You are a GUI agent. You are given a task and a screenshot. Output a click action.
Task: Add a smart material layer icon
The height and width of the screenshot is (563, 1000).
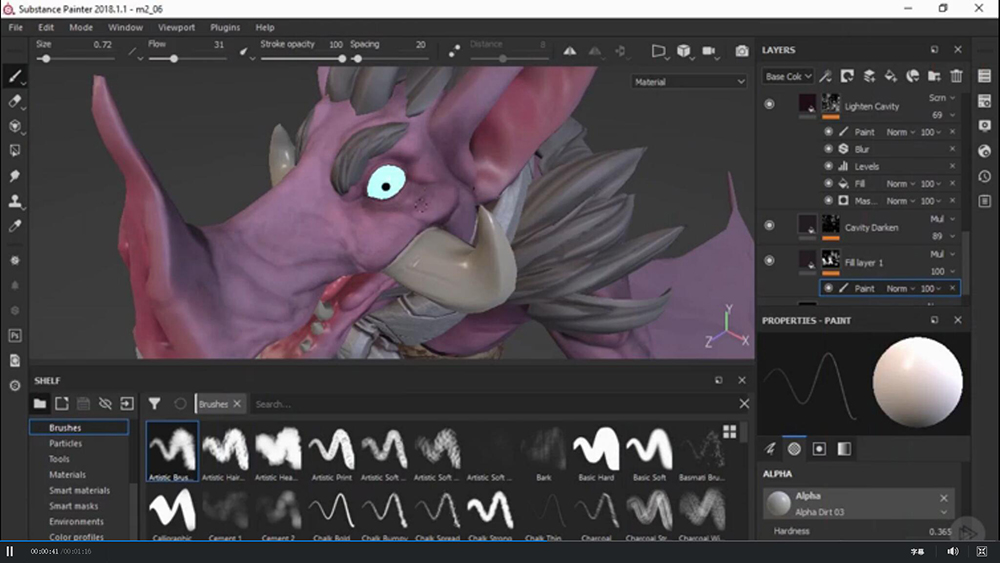pos(913,77)
